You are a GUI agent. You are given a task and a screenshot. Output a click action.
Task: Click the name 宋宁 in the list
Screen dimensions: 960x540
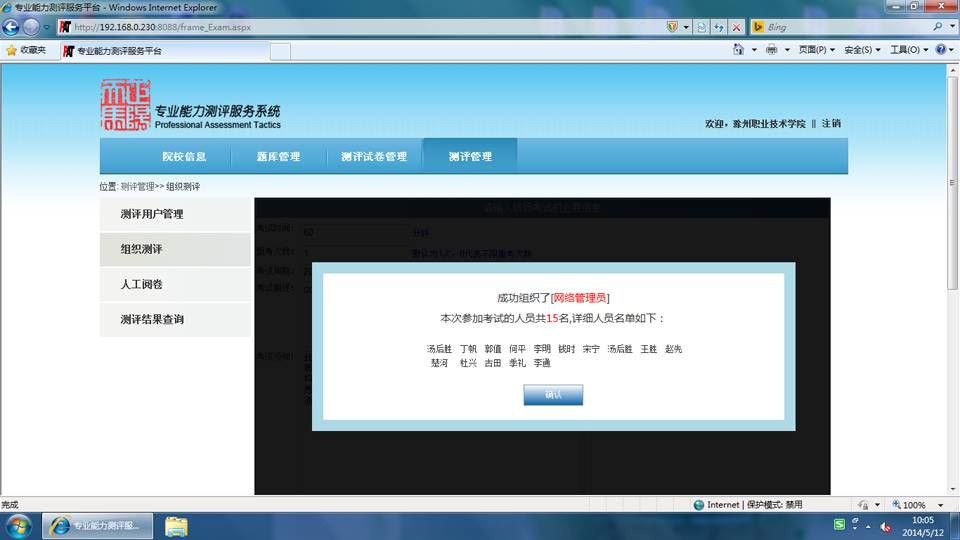(591, 349)
